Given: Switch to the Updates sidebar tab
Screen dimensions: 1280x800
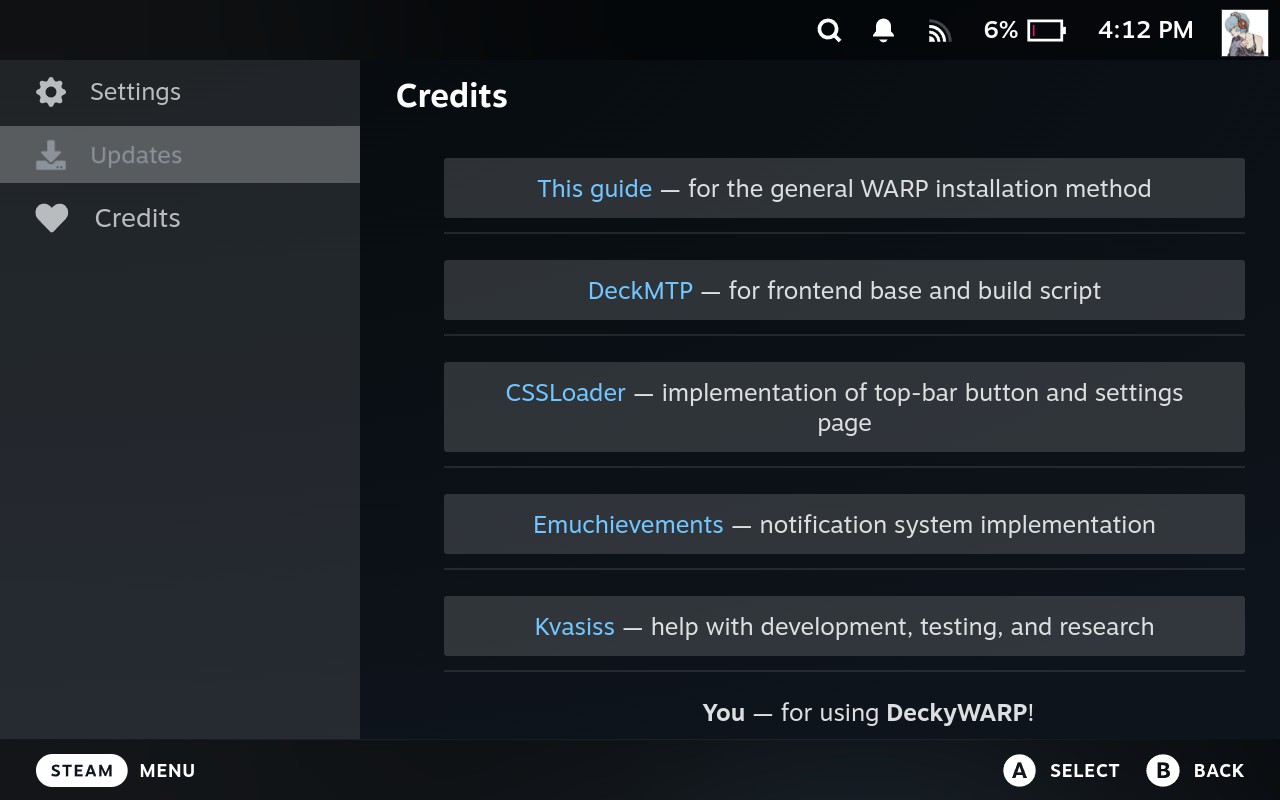Looking at the screenshot, I should (180, 155).
